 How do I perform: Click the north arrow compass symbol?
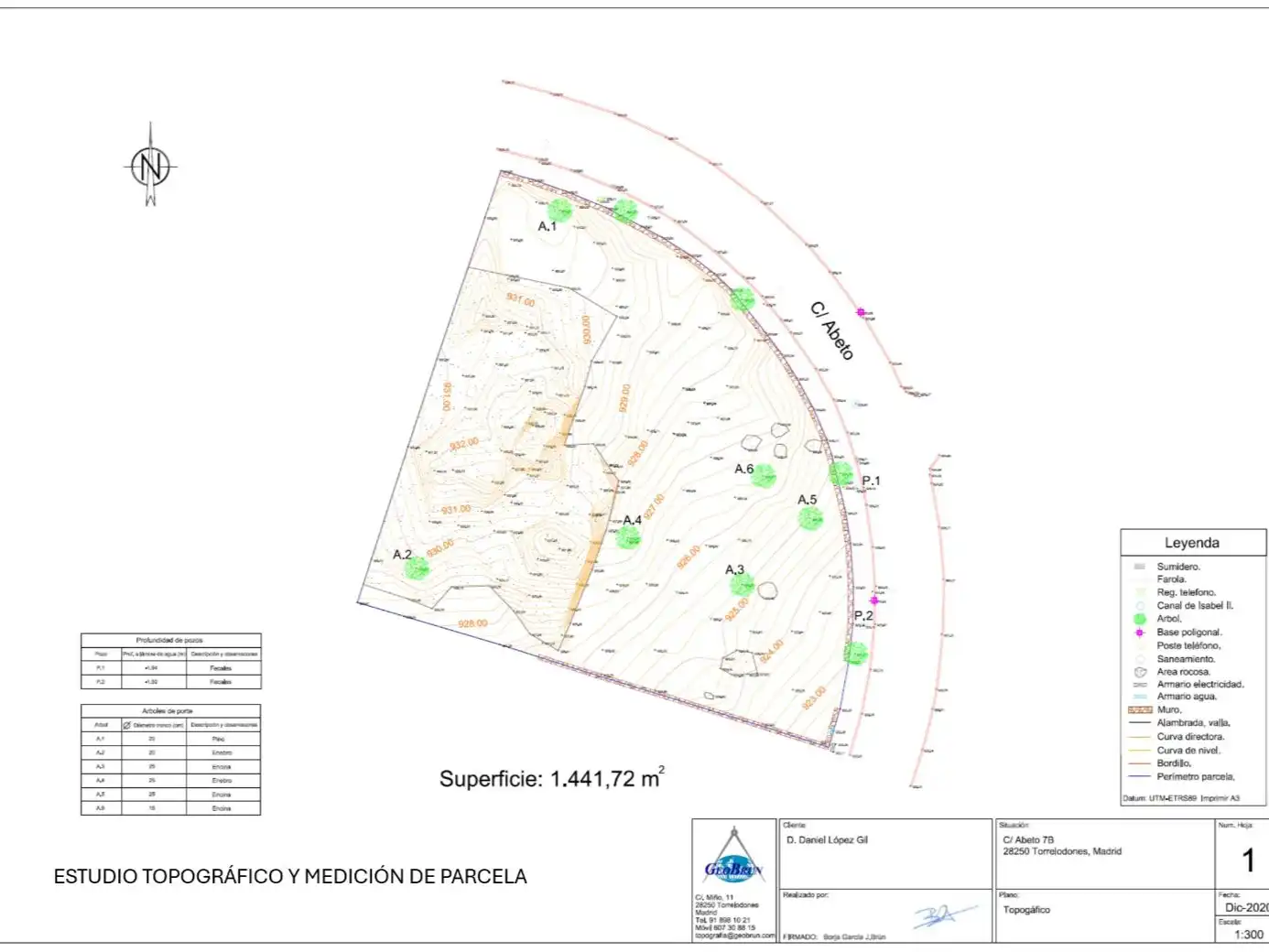point(151,166)
